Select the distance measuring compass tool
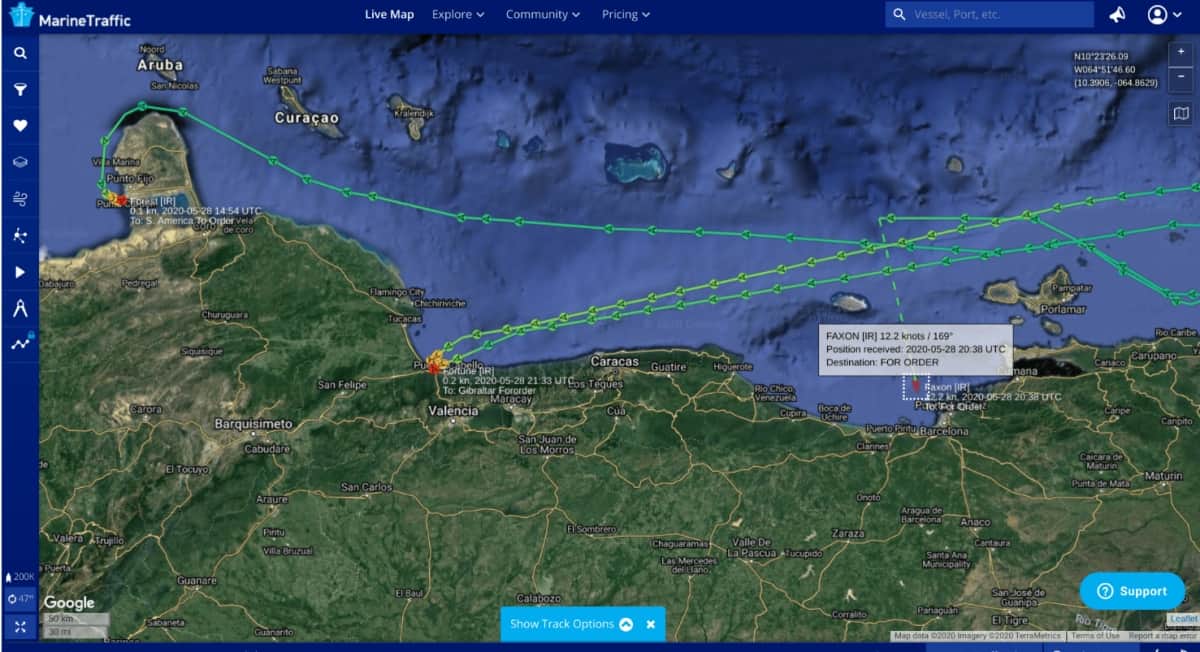This screenshot has width=1200, height=652. 20,308
